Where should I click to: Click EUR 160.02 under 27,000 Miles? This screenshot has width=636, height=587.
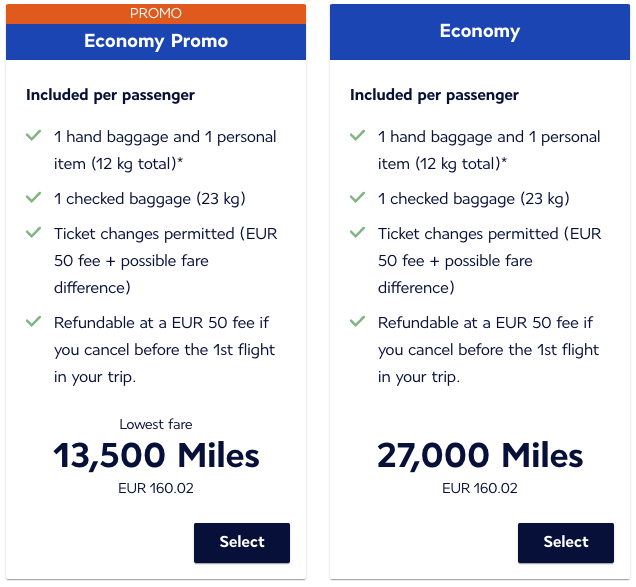(x=480, y=489)
